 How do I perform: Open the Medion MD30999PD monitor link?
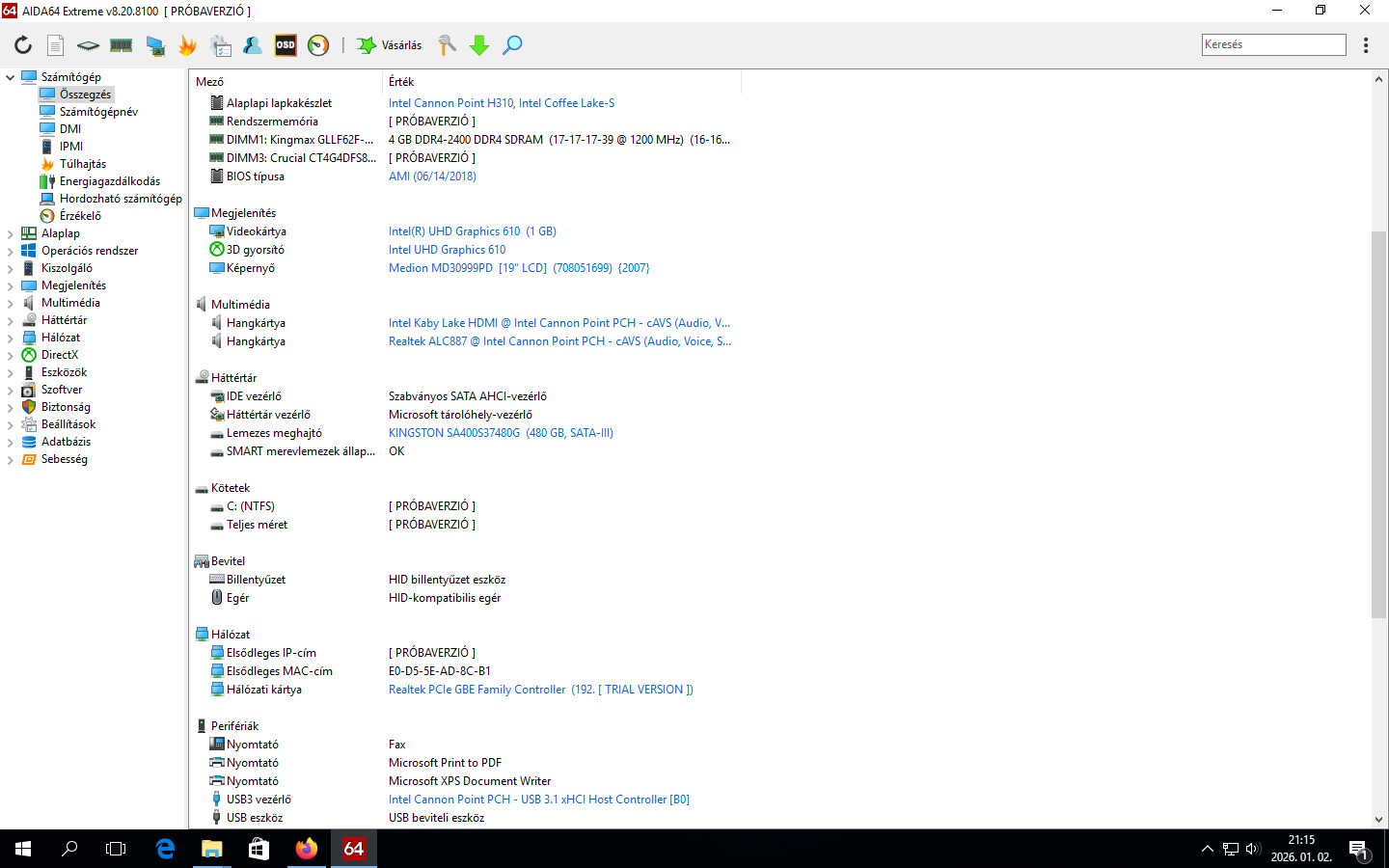pyautogui.click(x=519, y=268)
